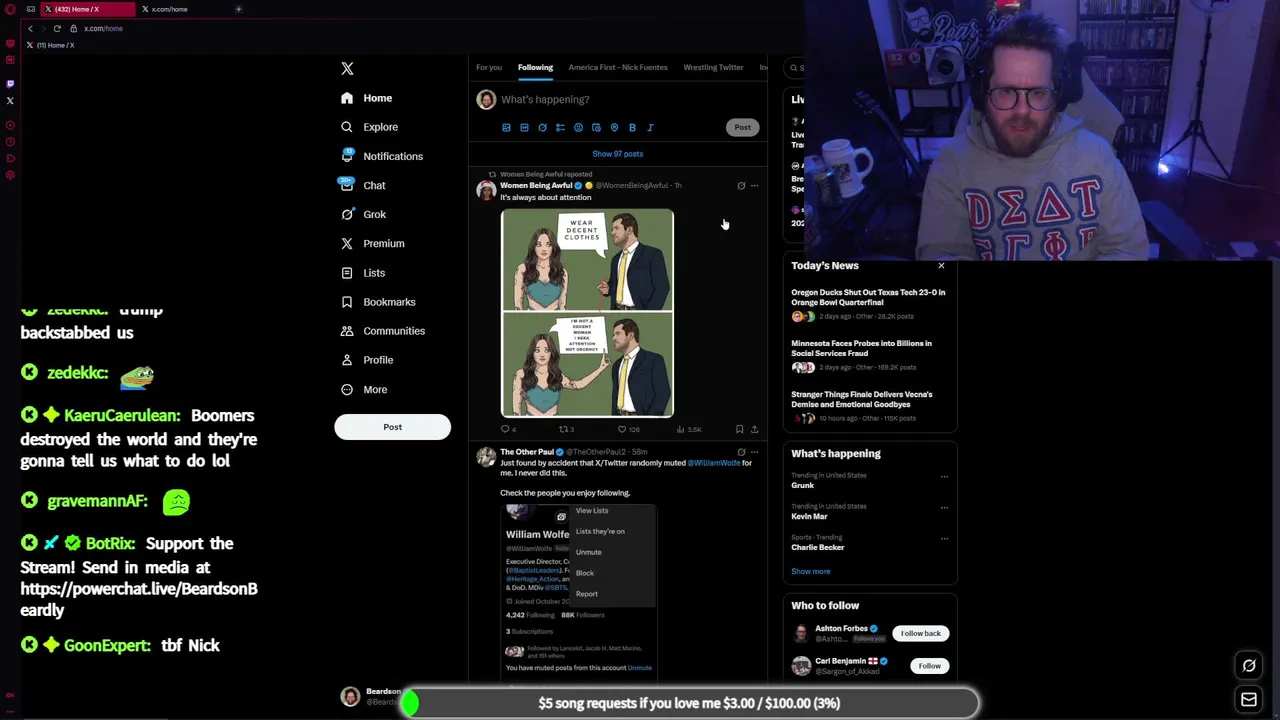Open The Other Paul profile name

tap(527, 452)
